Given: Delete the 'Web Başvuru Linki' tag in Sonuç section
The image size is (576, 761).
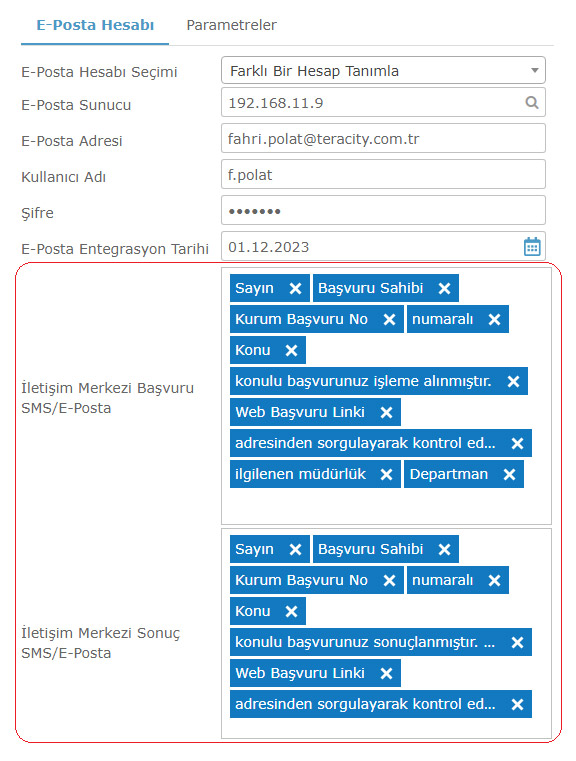Looking at the screenshot, I should (x=386, y=674).
